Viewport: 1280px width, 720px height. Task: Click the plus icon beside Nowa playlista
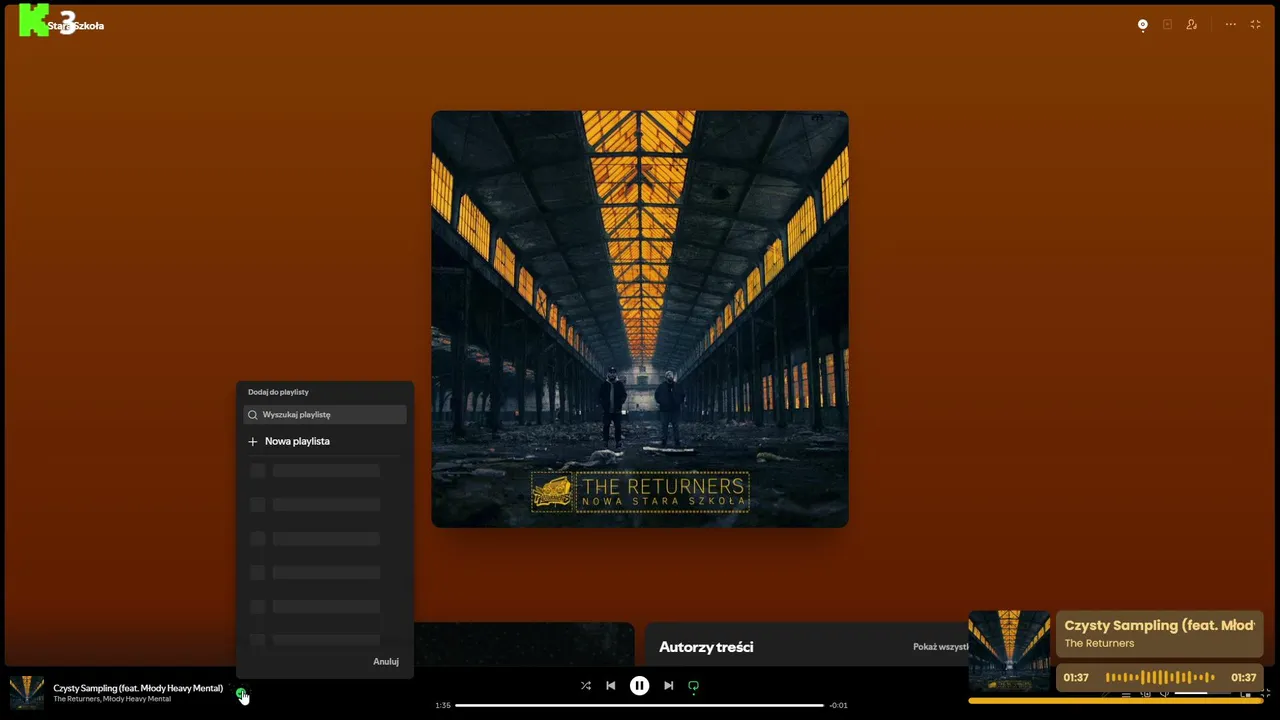click(253, 441)
